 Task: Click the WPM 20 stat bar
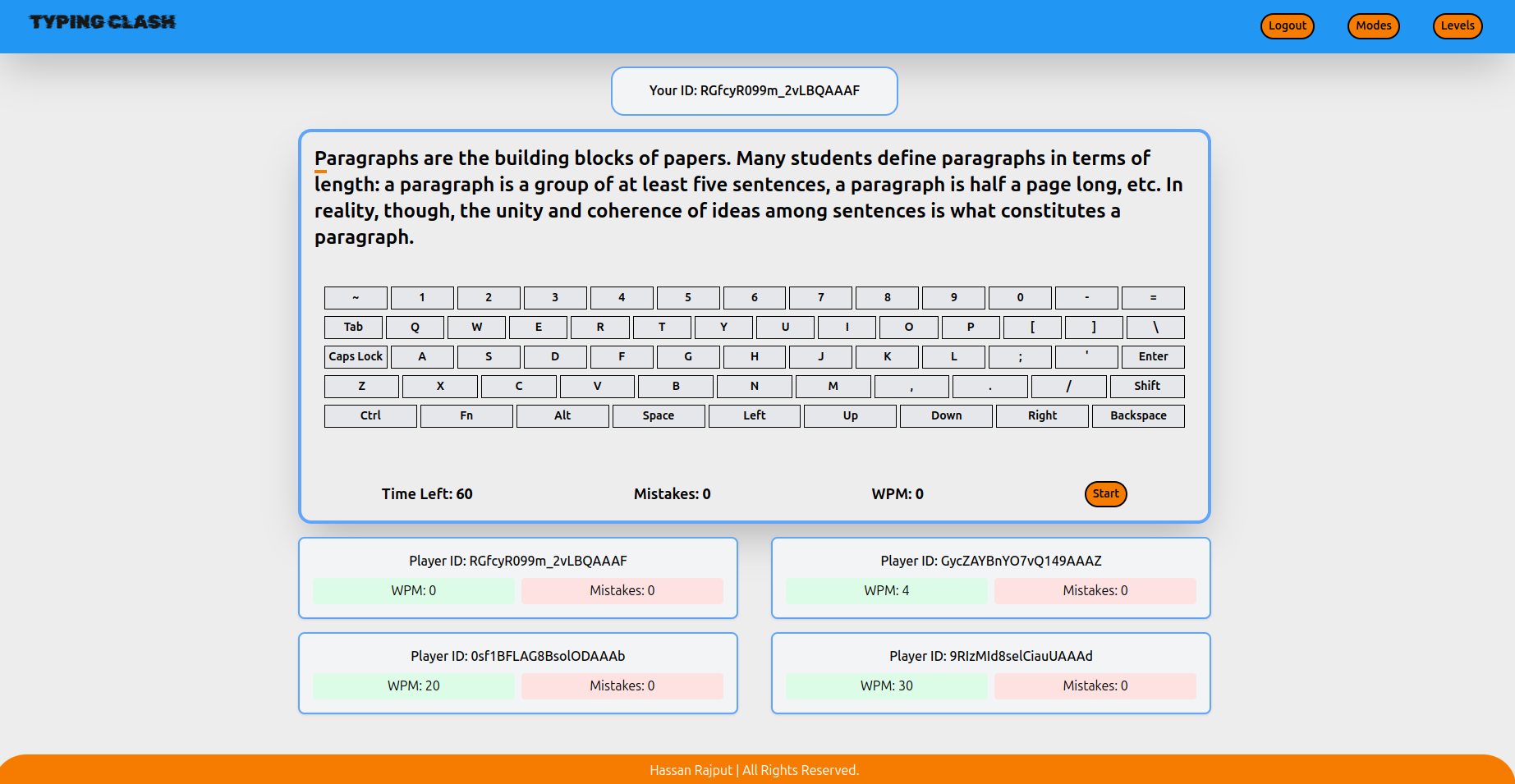414,686
